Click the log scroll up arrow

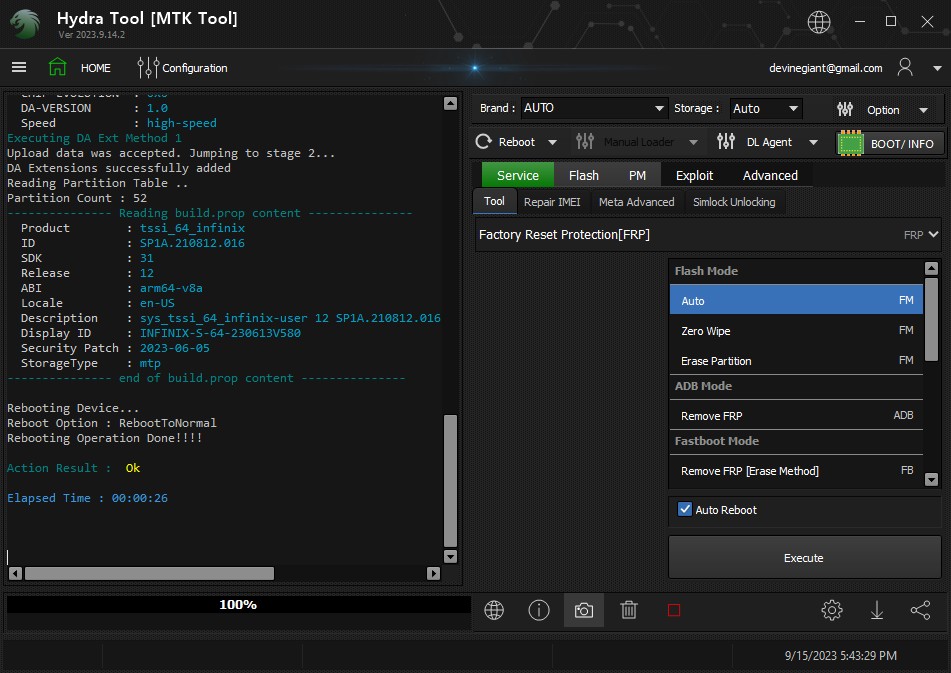coord(450,103)
